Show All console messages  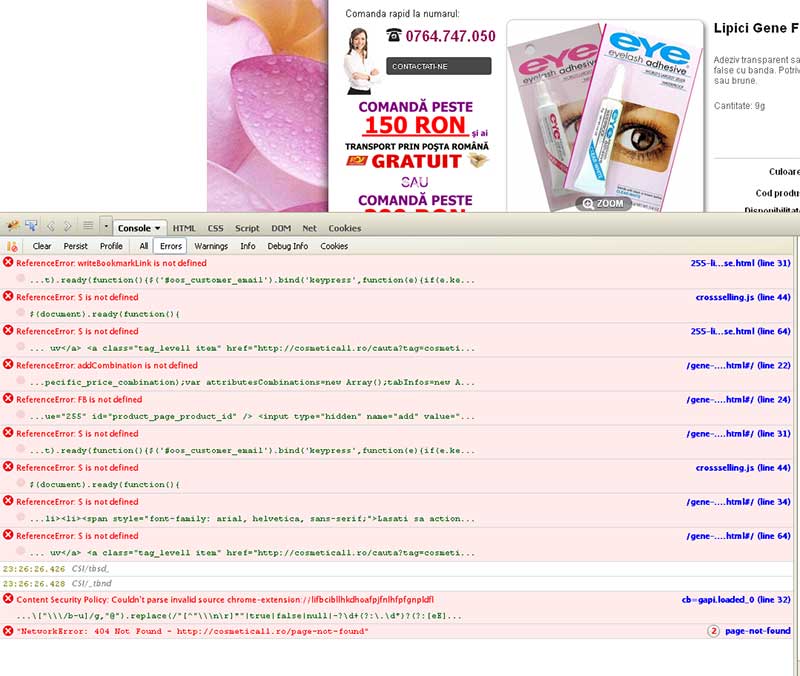[x=144, y=246]
